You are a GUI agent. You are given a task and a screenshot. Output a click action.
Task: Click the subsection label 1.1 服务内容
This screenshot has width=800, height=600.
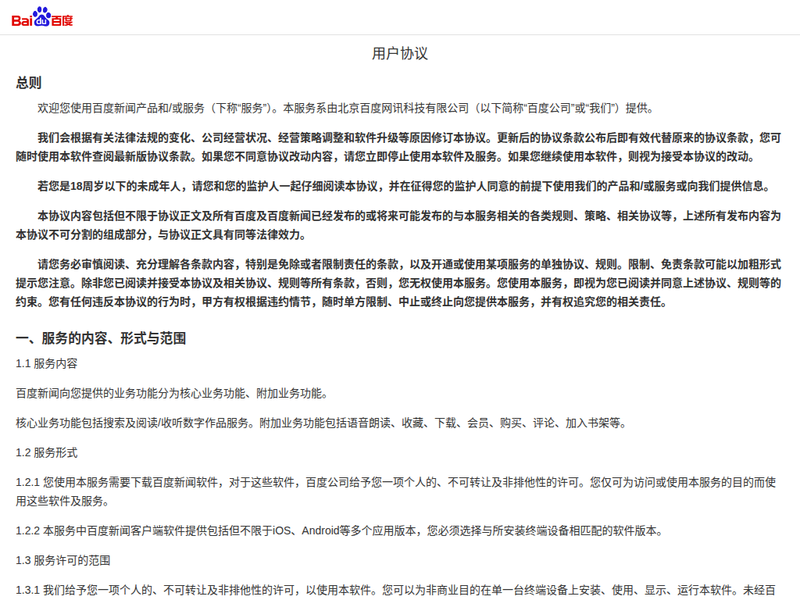tap(46, 364)
